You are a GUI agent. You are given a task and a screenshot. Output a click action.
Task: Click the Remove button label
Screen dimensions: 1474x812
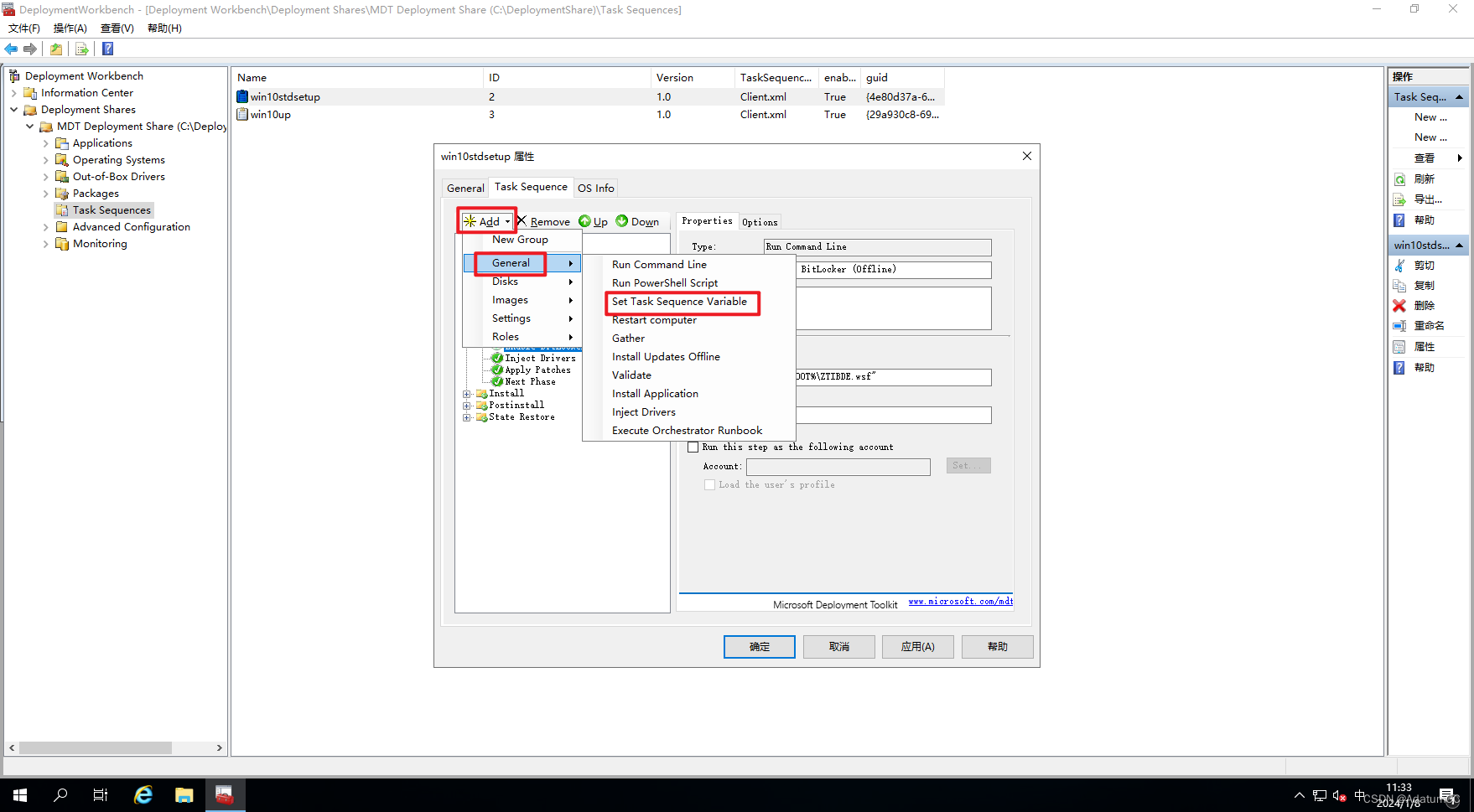pos(550,222)
